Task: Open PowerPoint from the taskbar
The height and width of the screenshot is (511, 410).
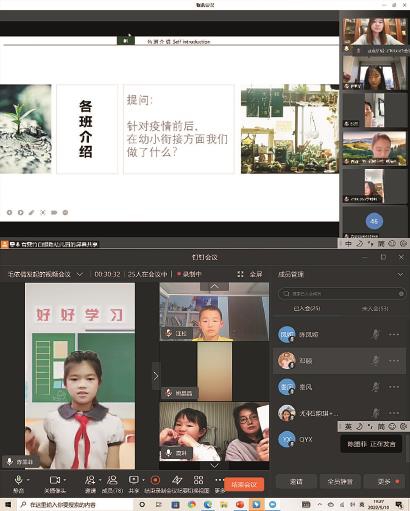Action: point(240,505)
